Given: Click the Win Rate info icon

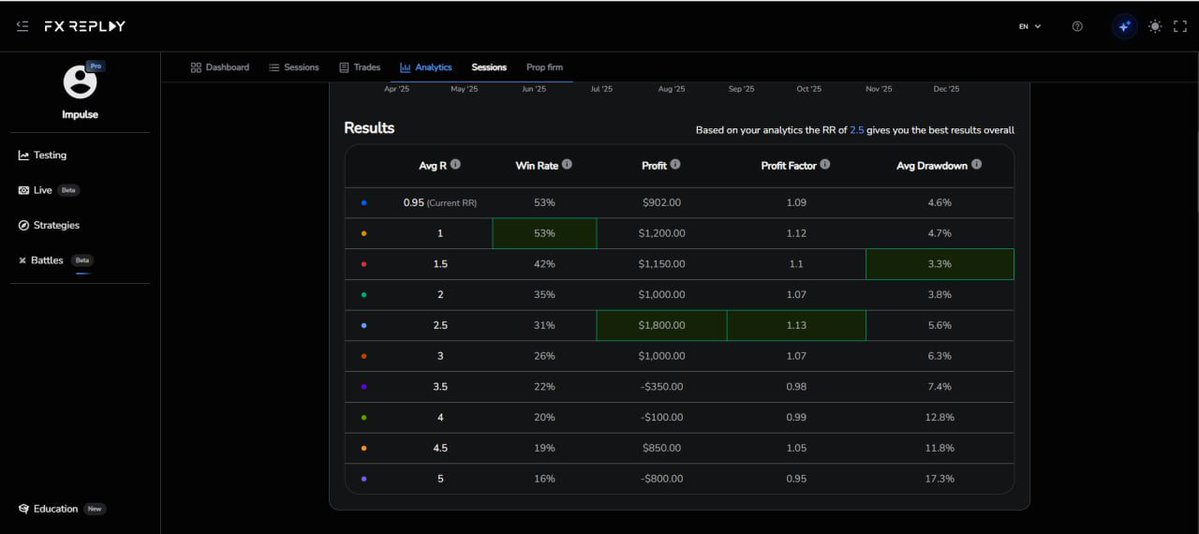Looking at the screenshot, I should pos(567,164).
